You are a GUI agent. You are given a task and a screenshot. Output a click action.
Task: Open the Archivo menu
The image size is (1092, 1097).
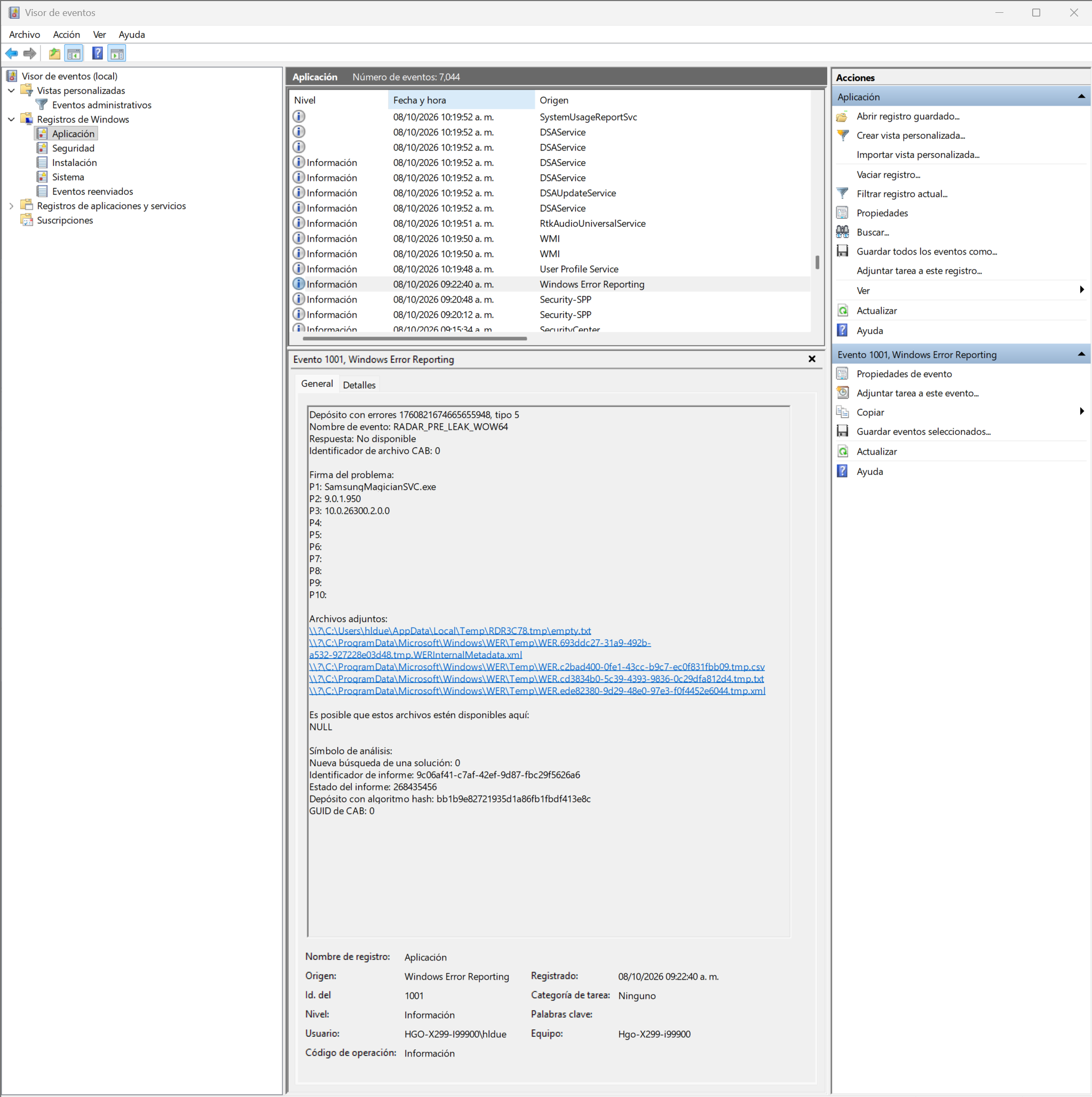point(25,35)
